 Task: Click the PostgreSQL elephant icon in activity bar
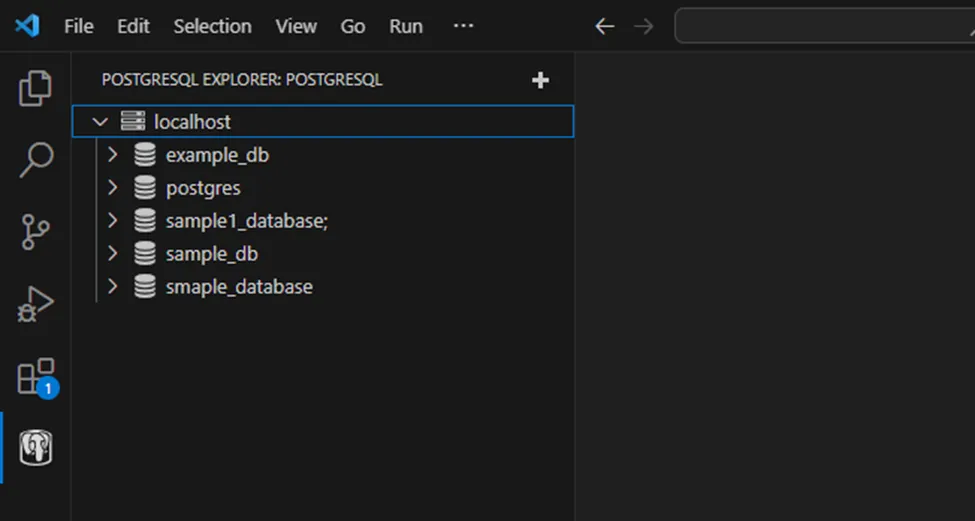(x=36, y=448)
